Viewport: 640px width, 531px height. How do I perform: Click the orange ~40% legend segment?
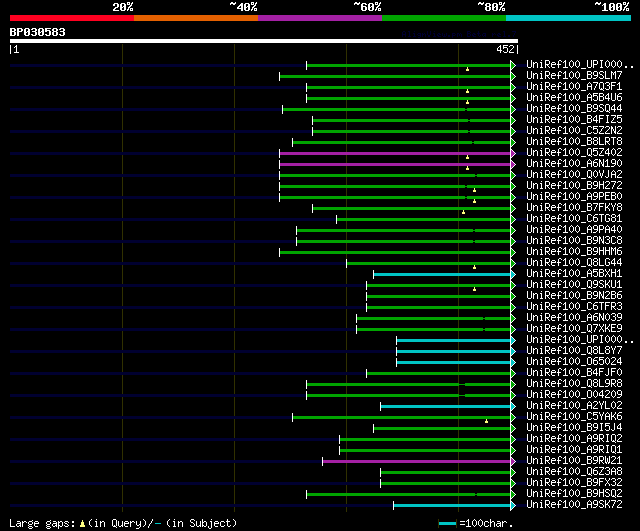(x=196, y=18)
